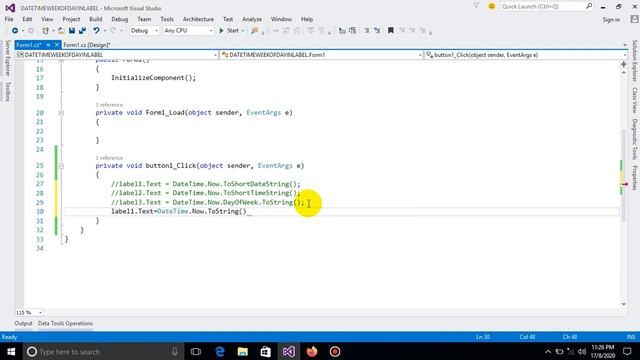The width and height of the screenshot is (640, 360).
Task: Open the Diagnostic Tools side tab
Action: (x=635, y=139)
